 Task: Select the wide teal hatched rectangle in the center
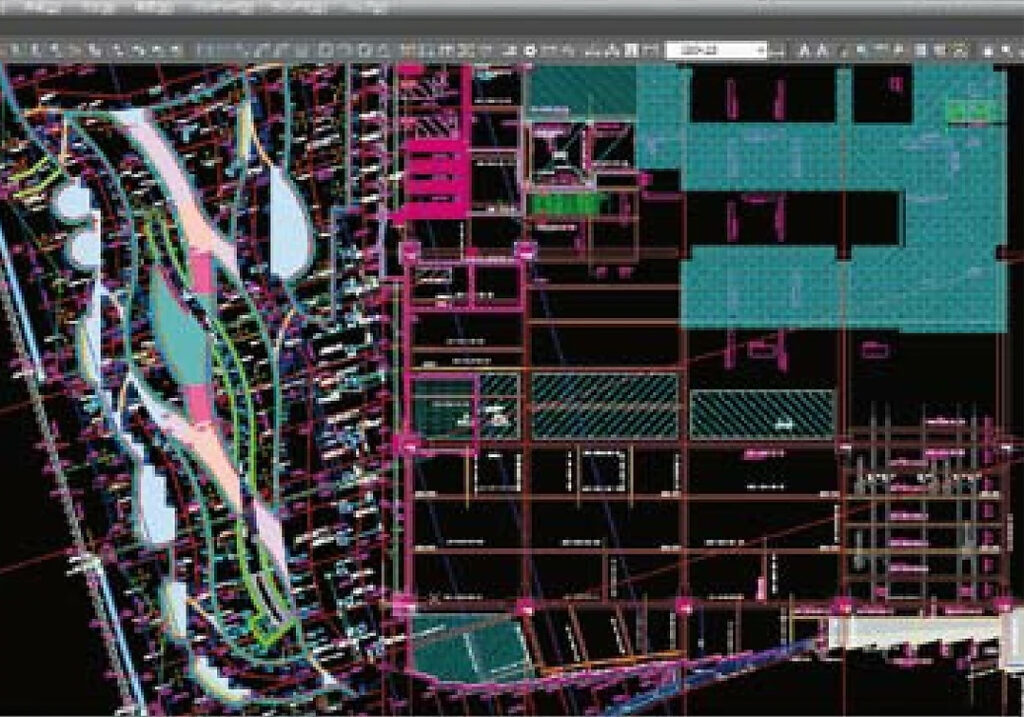(604, 404)
